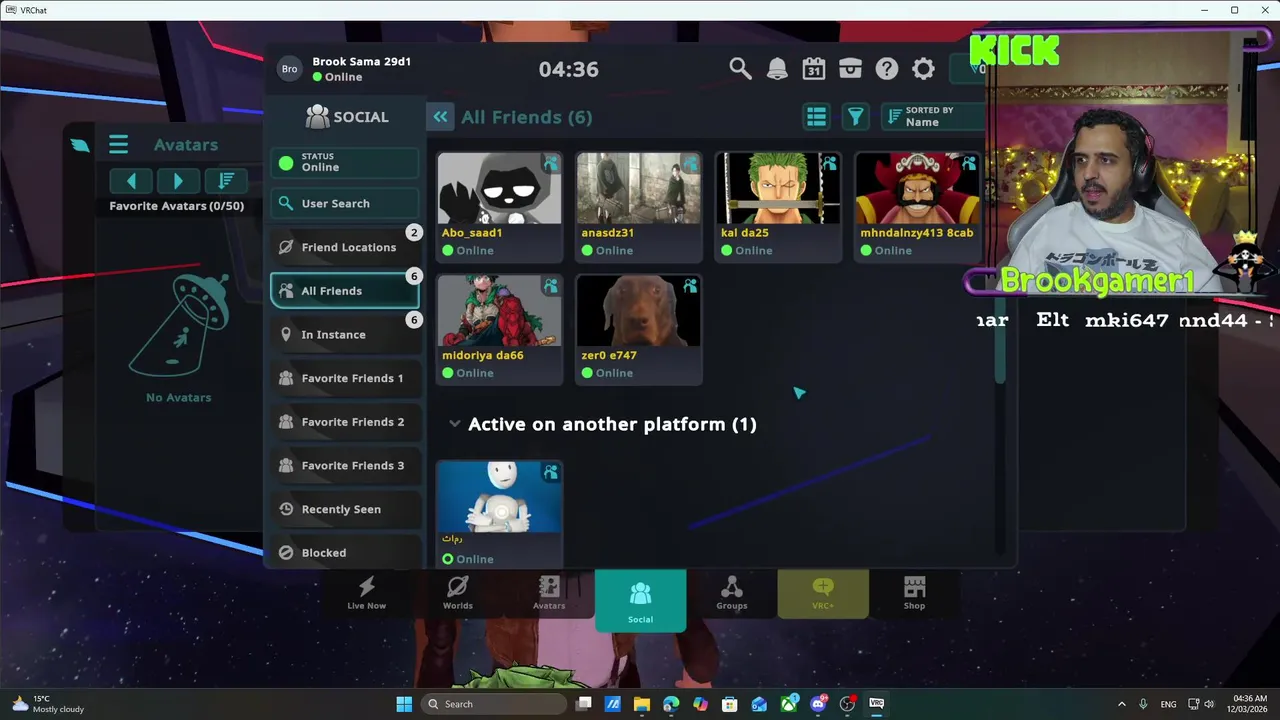Select Favorite Friends 3 category
This screenshot has height=720, width=1280.
(x=345, y=465)
